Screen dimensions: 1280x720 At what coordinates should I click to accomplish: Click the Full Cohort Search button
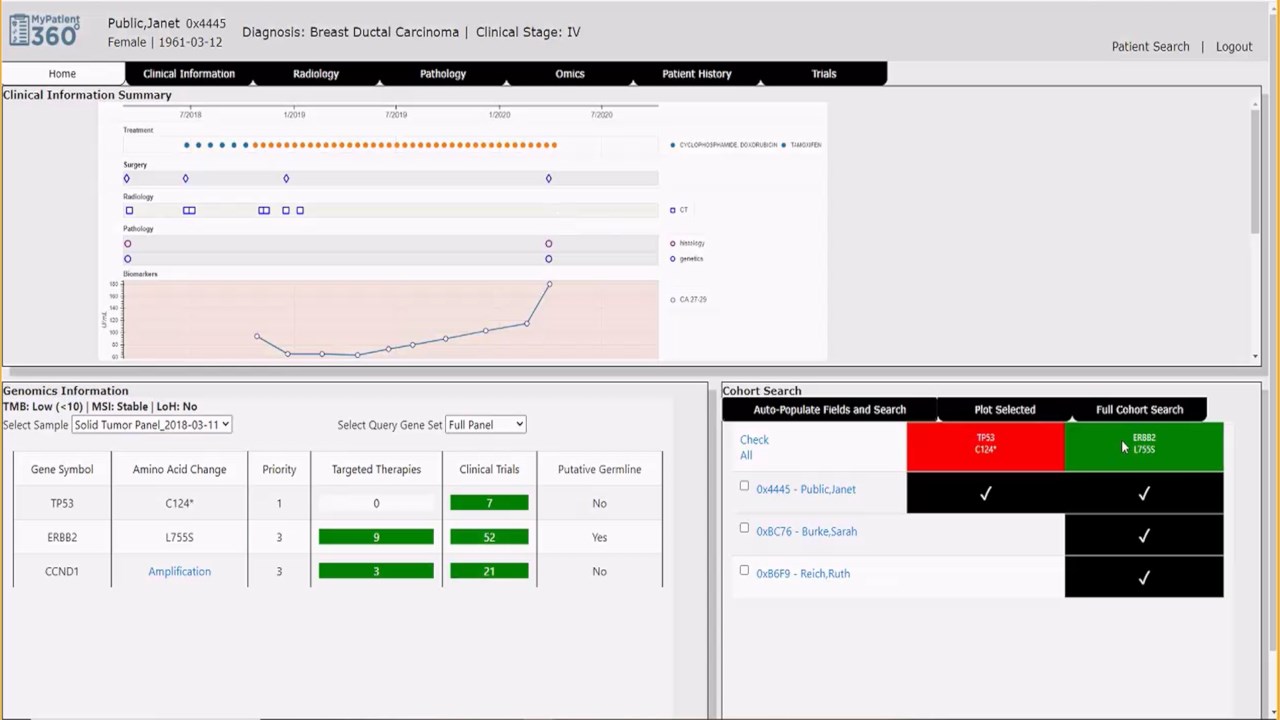(x=1139, y=409)
